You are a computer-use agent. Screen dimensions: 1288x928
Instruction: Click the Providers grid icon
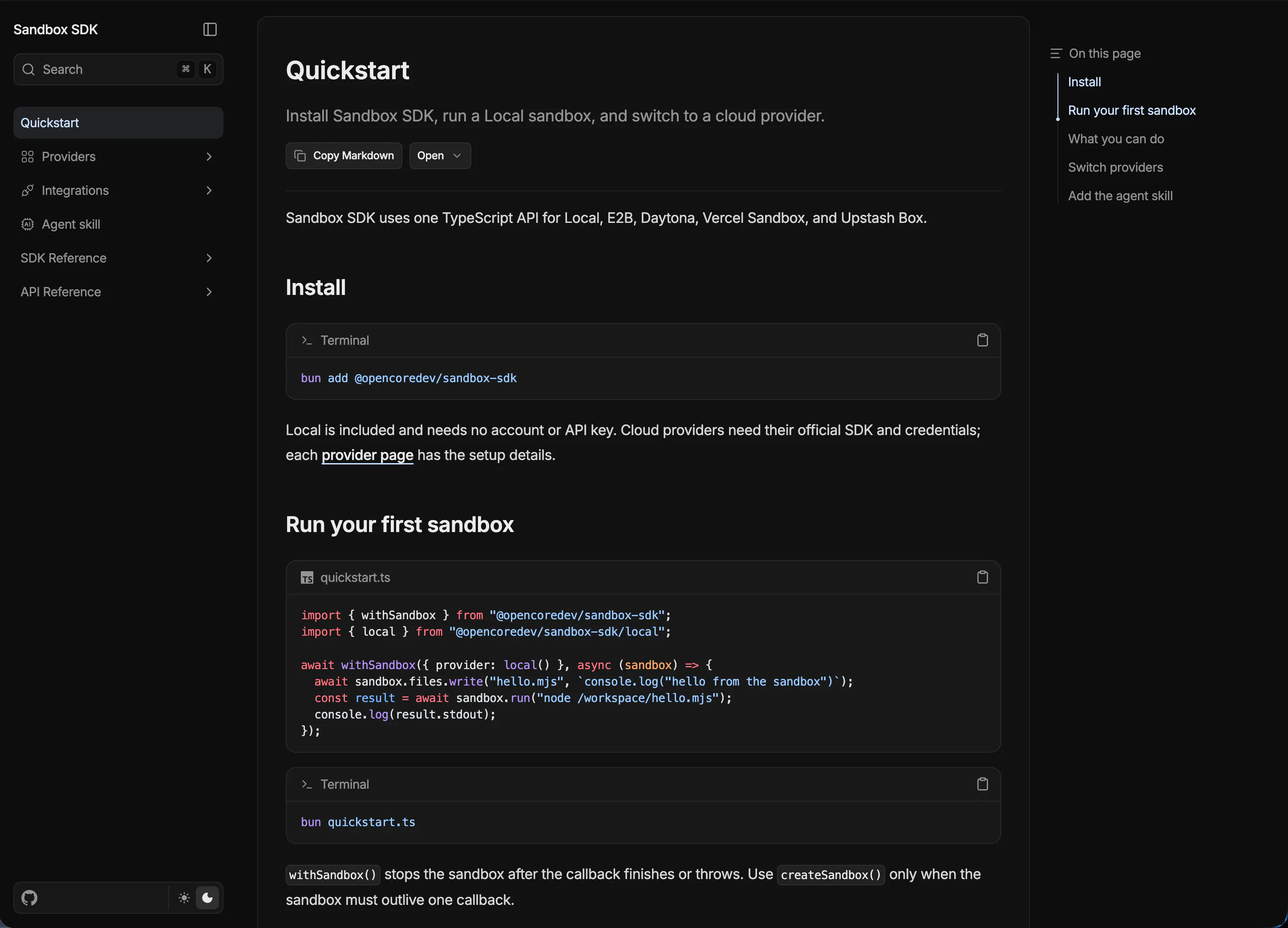point(27,157)
